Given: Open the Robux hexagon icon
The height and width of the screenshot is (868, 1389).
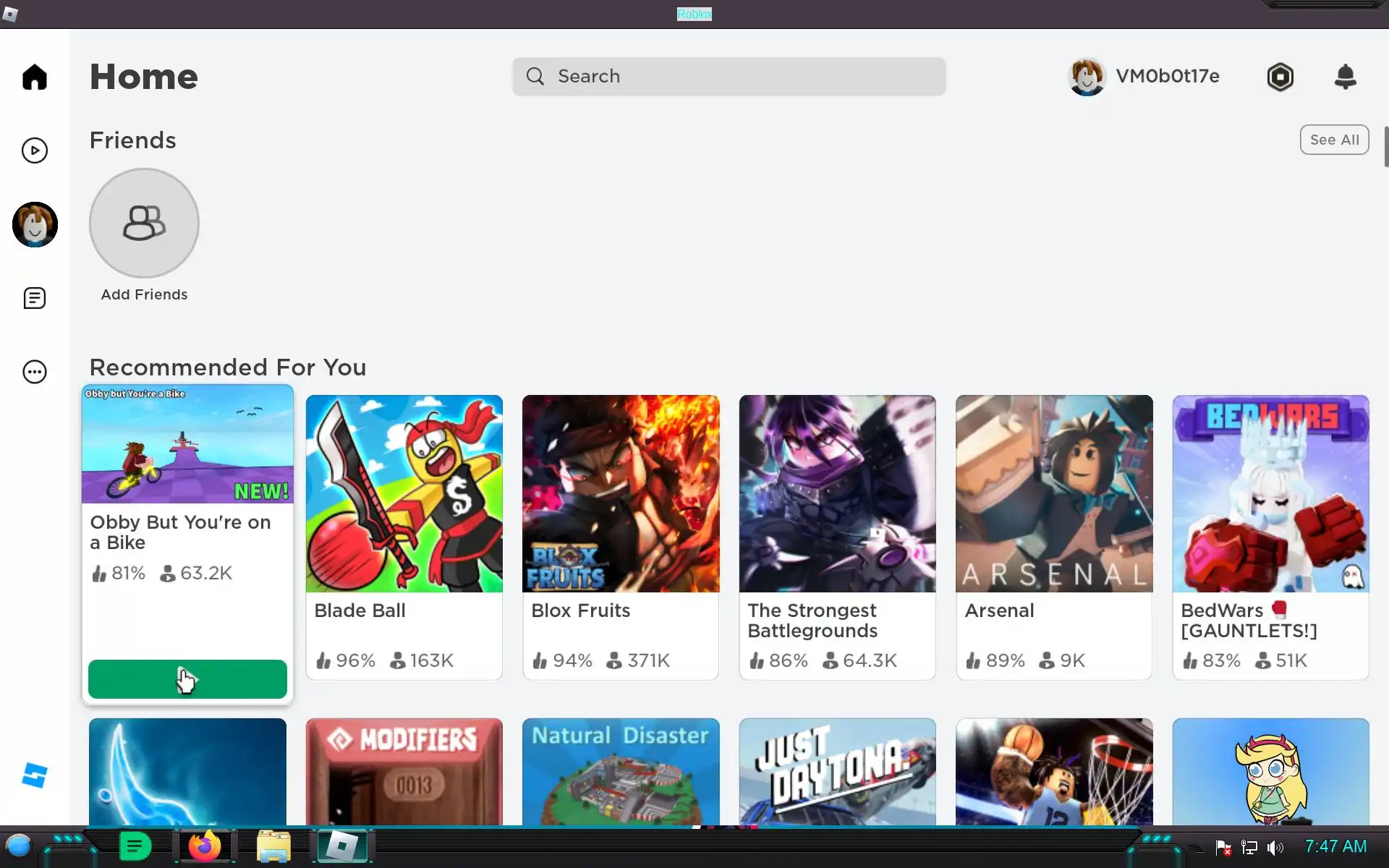Looking at the screenshot, I should pyautogui.click(x=1280, y=77).
